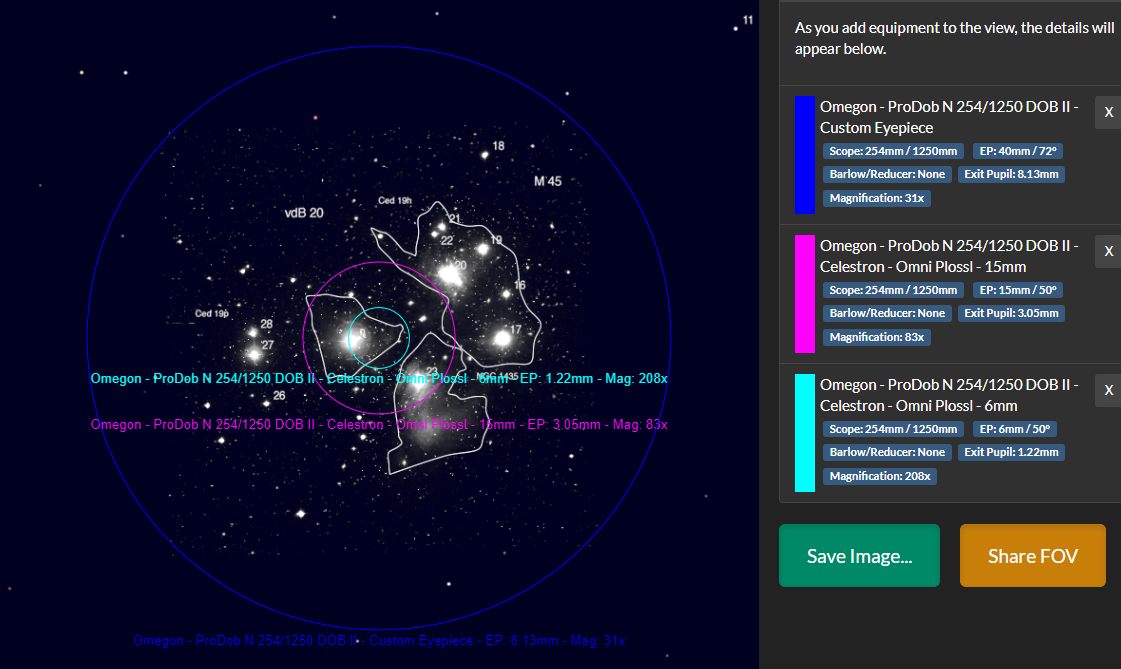Remove the Custom Eyepiece equipment entry
Image resolution: width=1121 pixels, height=669 pixels.
point(1108,112)
